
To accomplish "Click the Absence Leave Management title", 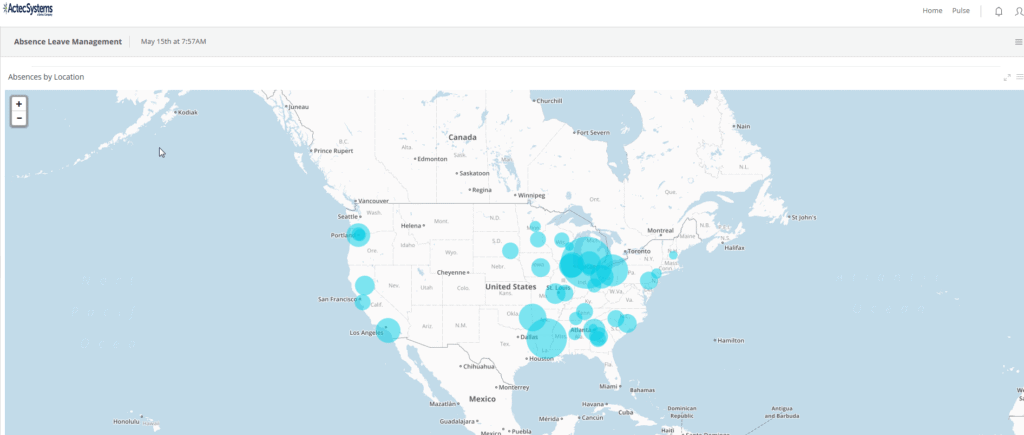I will [x=68, y=42].
